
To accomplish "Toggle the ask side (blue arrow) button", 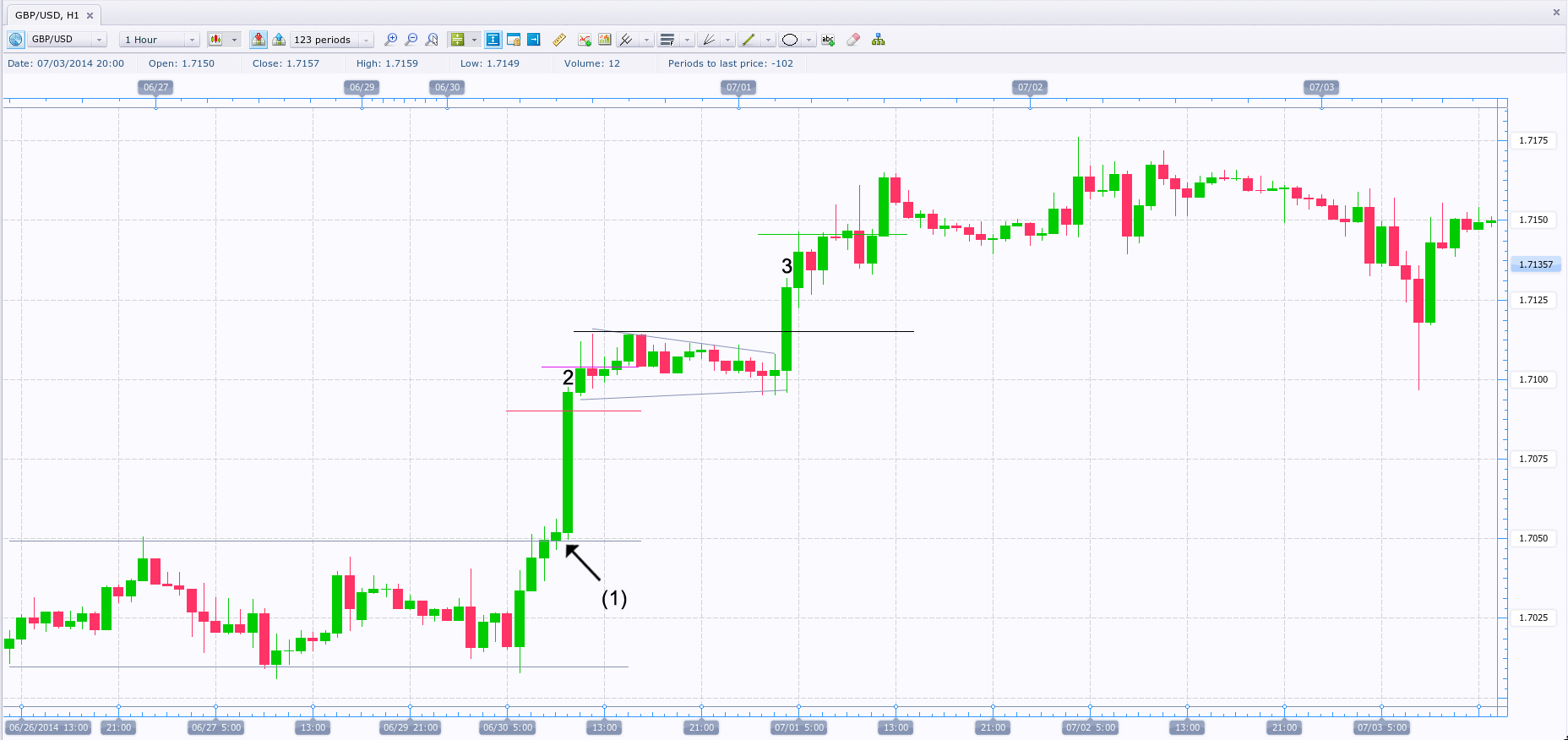I will point(279,40).
